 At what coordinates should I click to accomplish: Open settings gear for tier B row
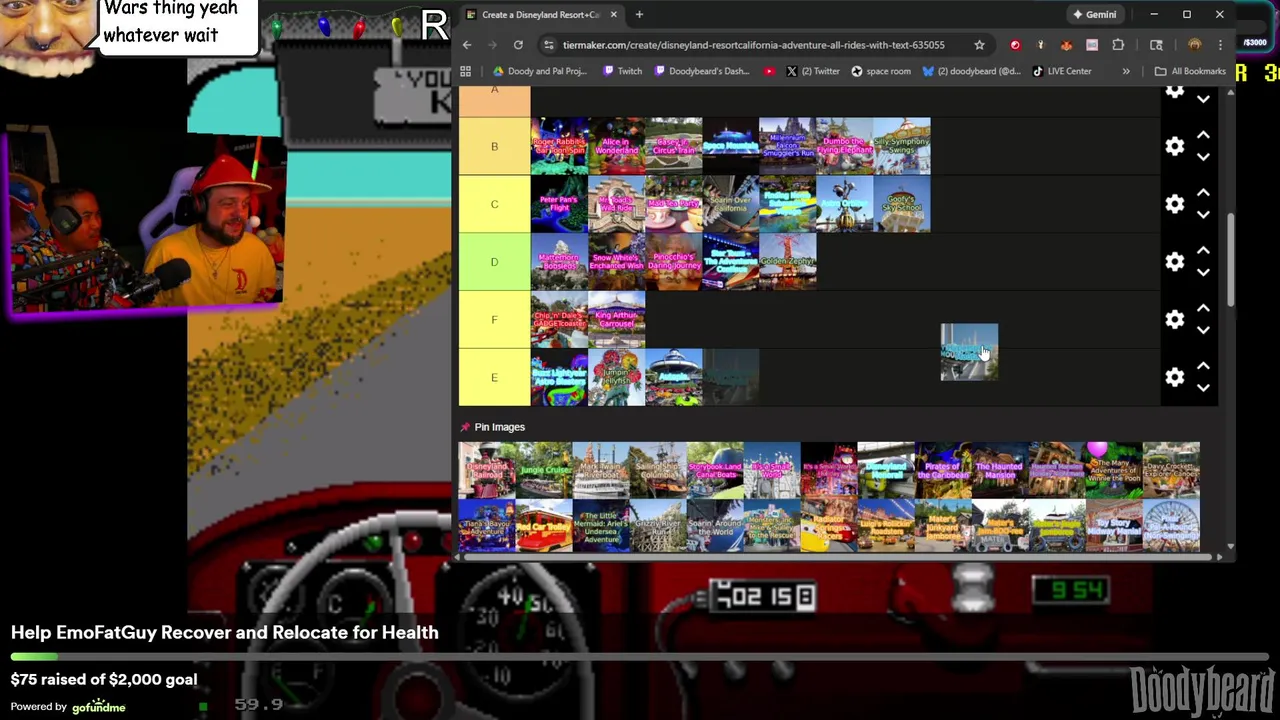point(1175,146)
